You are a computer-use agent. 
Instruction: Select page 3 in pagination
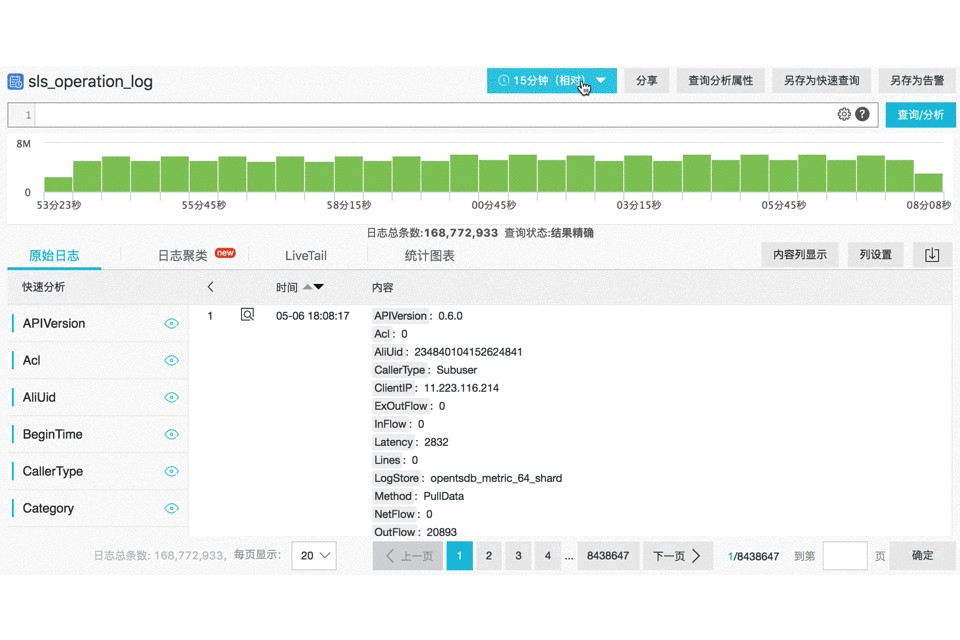pos(518,555)
